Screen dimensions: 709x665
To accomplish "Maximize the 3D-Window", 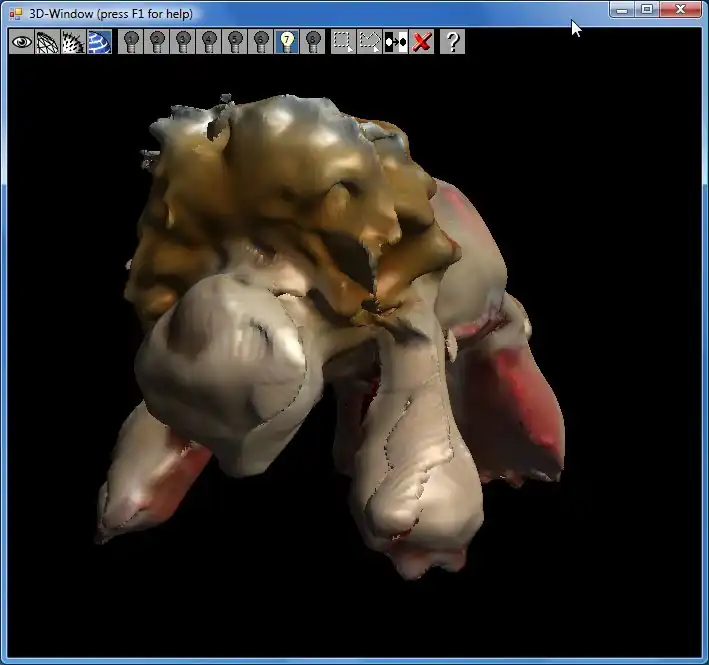I will coord(647,9).
